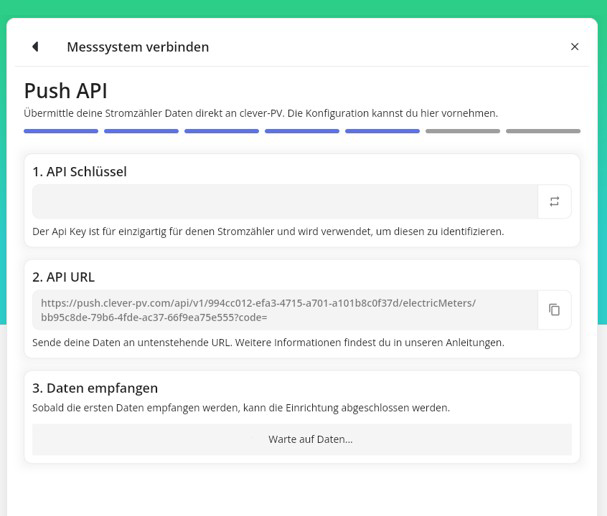
Task: Click the second blue progress step segment
Action: (x=141, y=131)
